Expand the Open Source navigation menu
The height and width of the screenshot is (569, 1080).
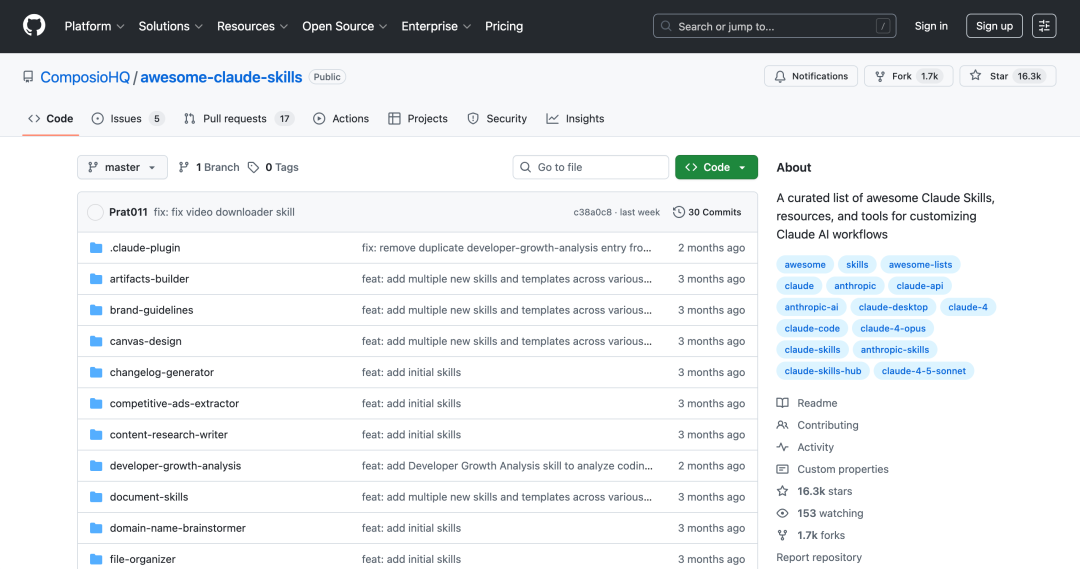coord(345,26)
